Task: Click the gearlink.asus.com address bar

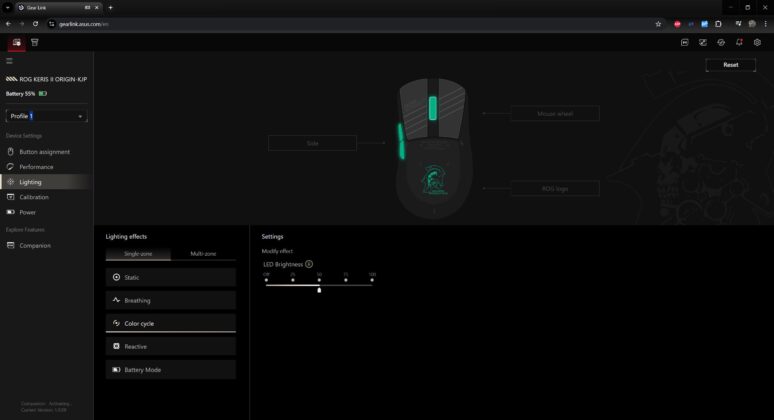Action: (353, 24)
